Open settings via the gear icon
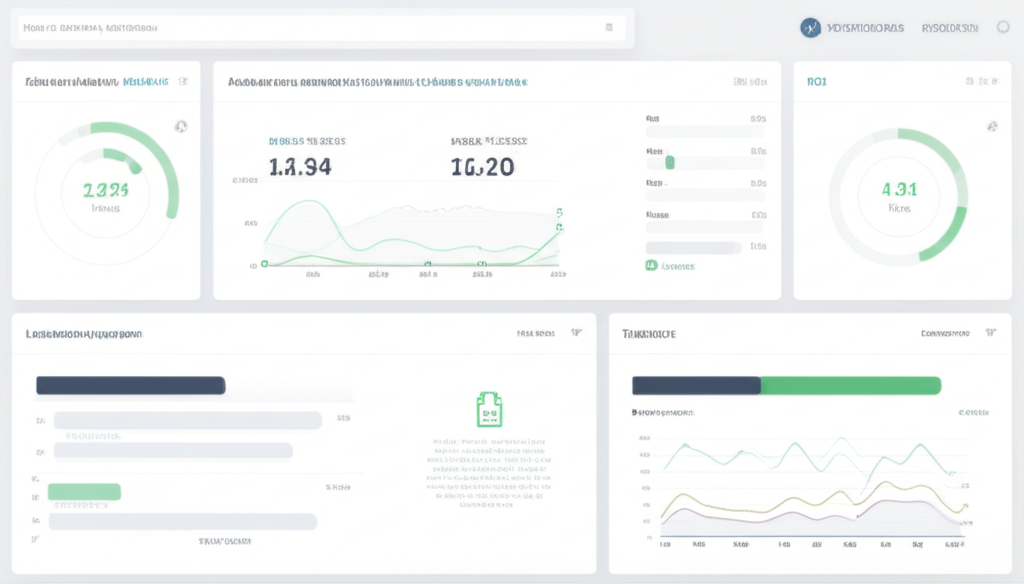This screenshot has width=1024, height=584. coord(1002,27)
